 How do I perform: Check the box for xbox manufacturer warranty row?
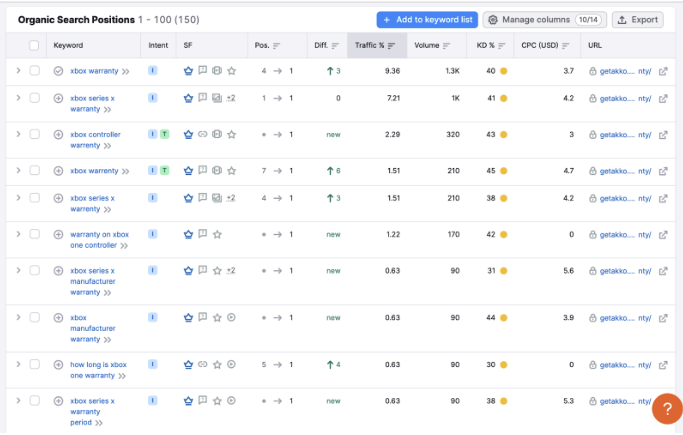point(34,317)
